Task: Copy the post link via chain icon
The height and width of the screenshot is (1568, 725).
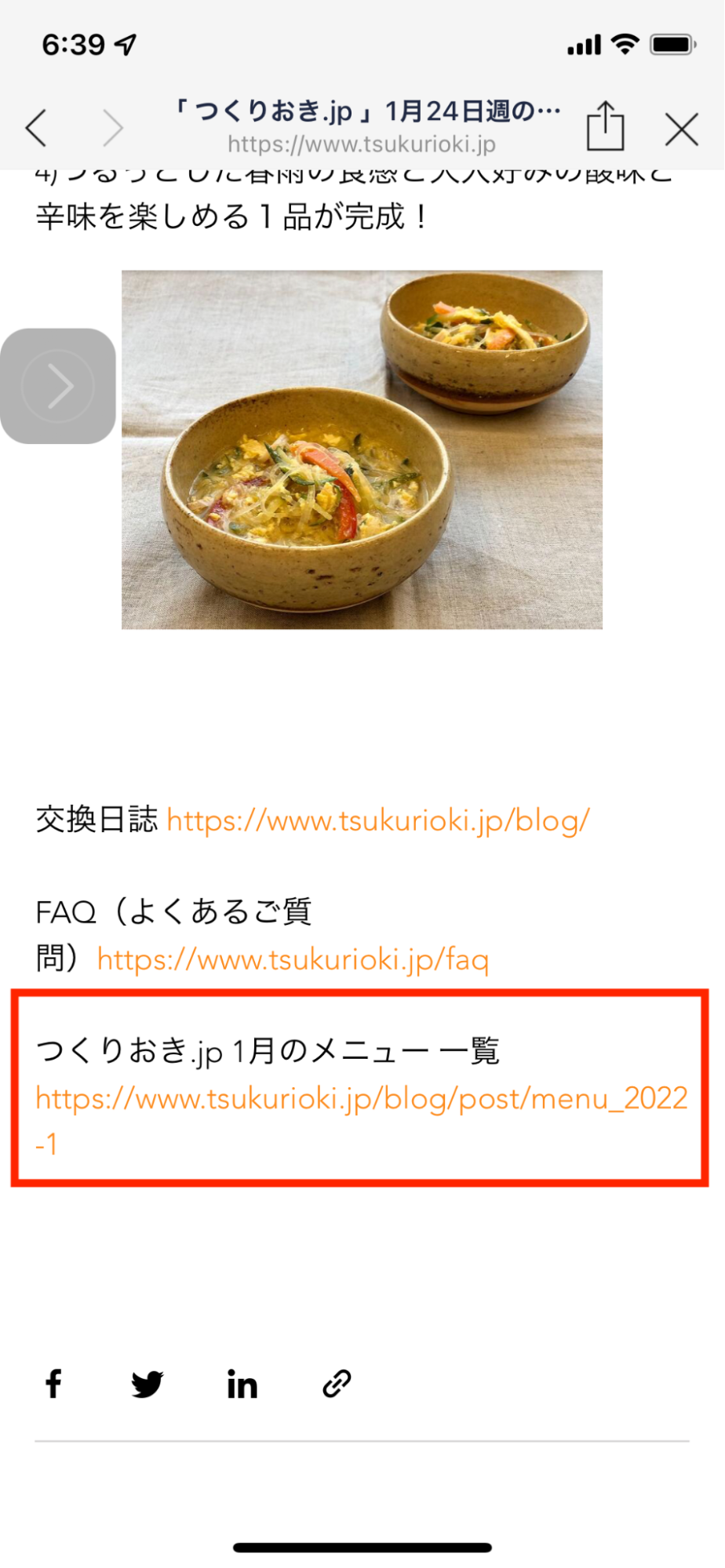Action: pyautogui.click(x=337, y=1384)
